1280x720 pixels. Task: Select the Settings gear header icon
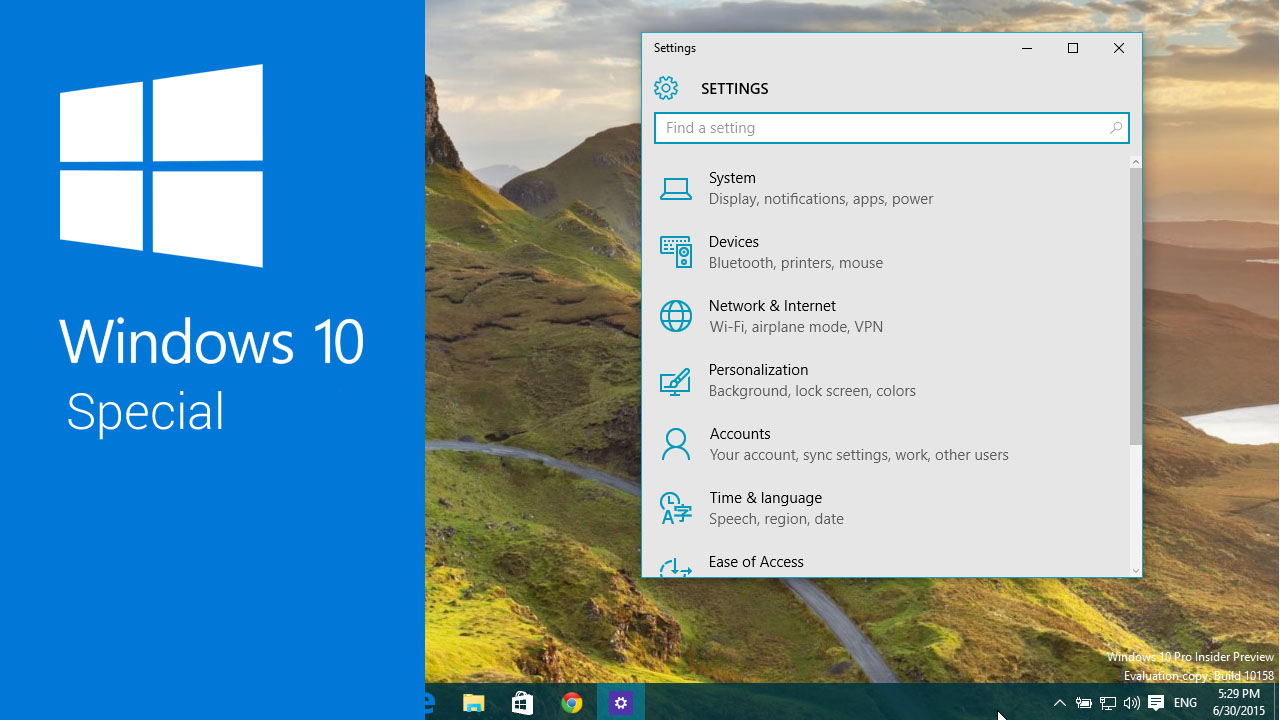(666, 88)
